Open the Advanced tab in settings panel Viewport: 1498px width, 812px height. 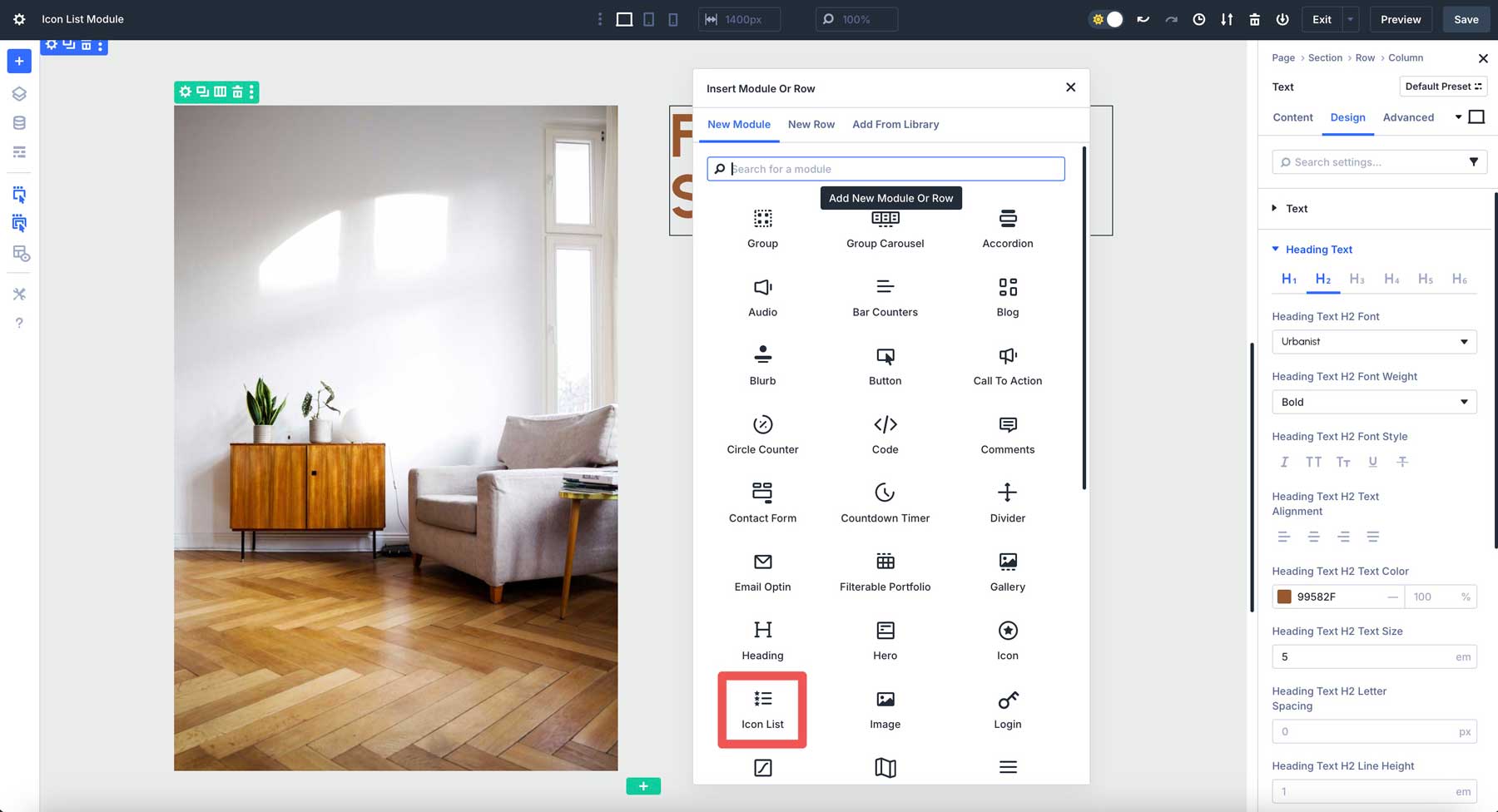click(1408, 117)
